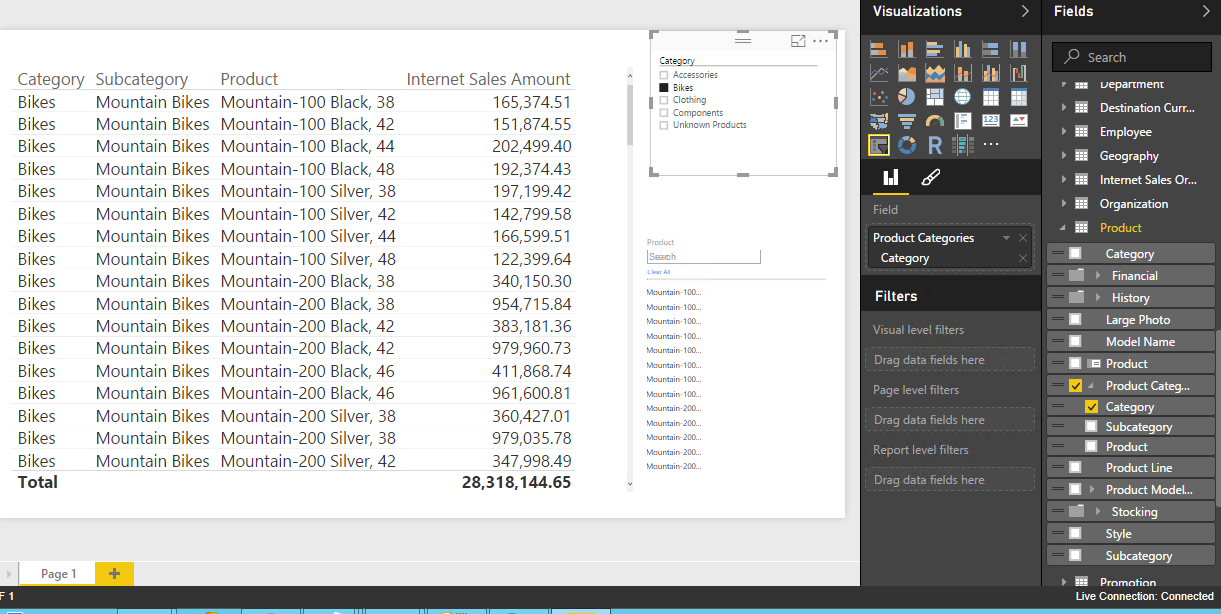
Task: Collapse the Fields pane chevron
Action: tap(1205, 12)
